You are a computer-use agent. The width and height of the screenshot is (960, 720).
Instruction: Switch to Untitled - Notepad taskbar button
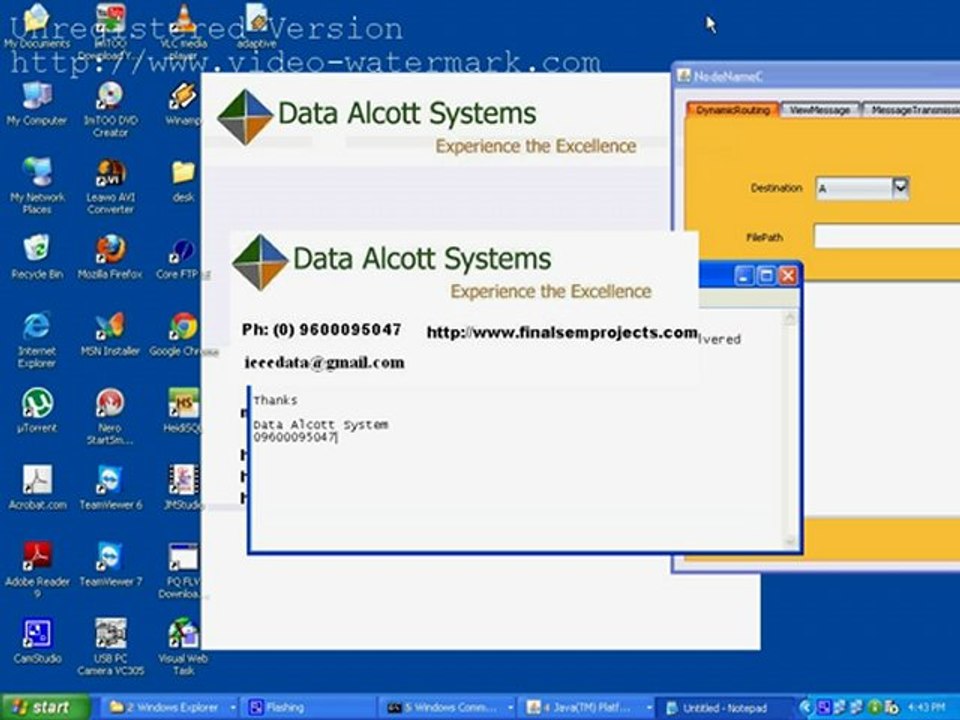(x=725, y=708)
